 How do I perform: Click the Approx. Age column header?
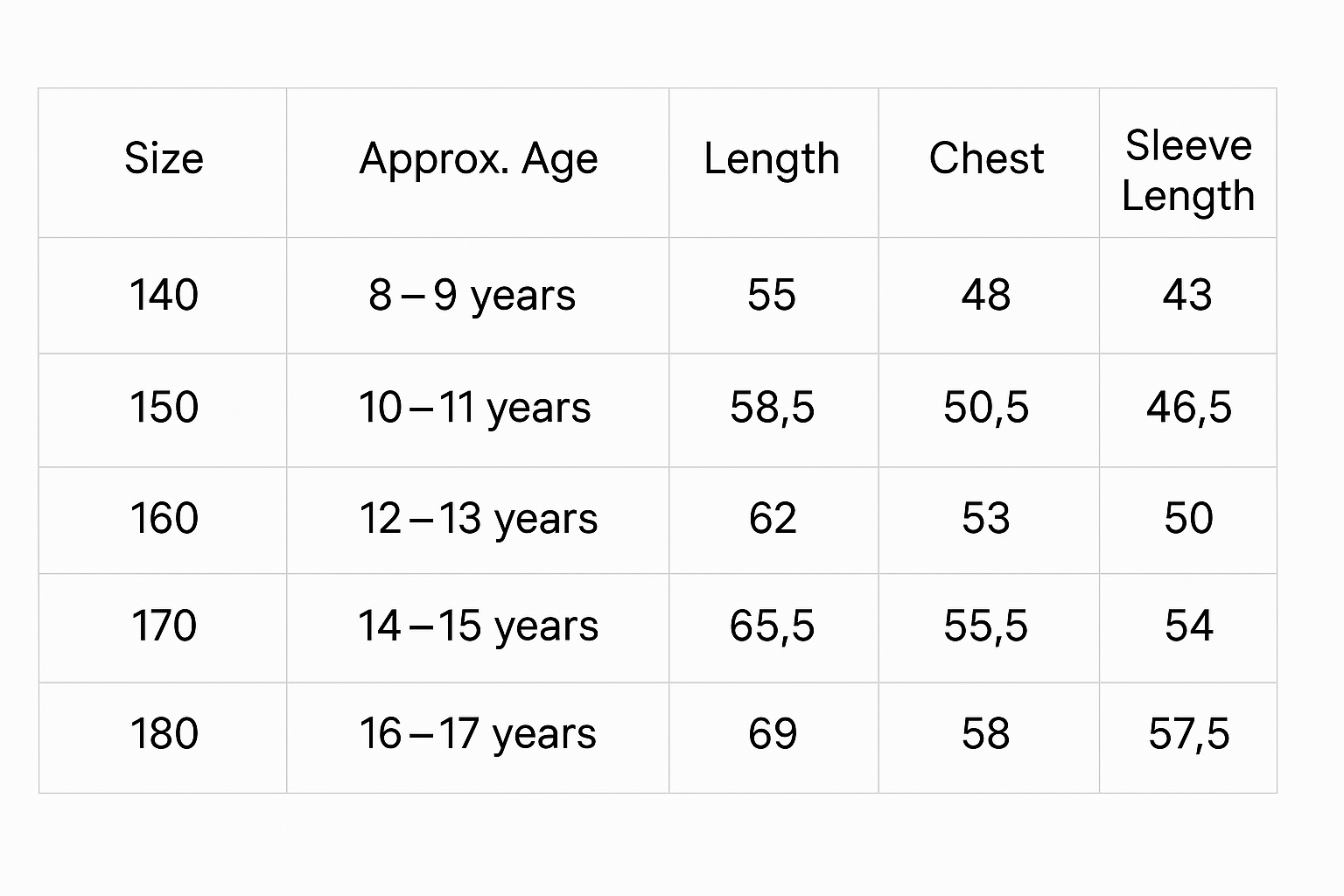click(479, 159)
